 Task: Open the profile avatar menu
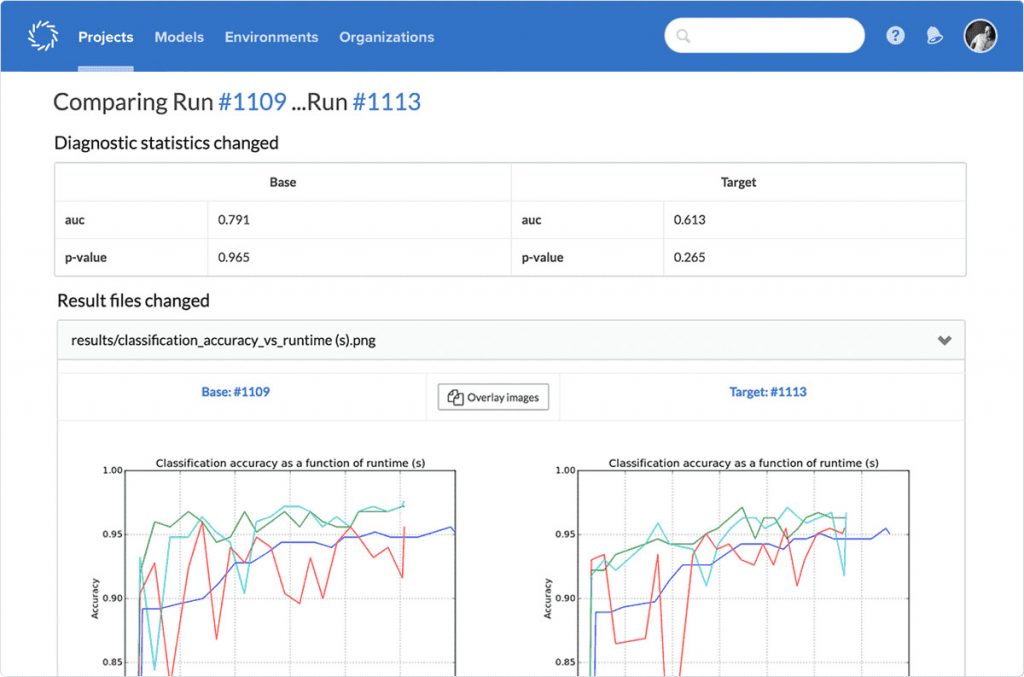pos(980,35)
